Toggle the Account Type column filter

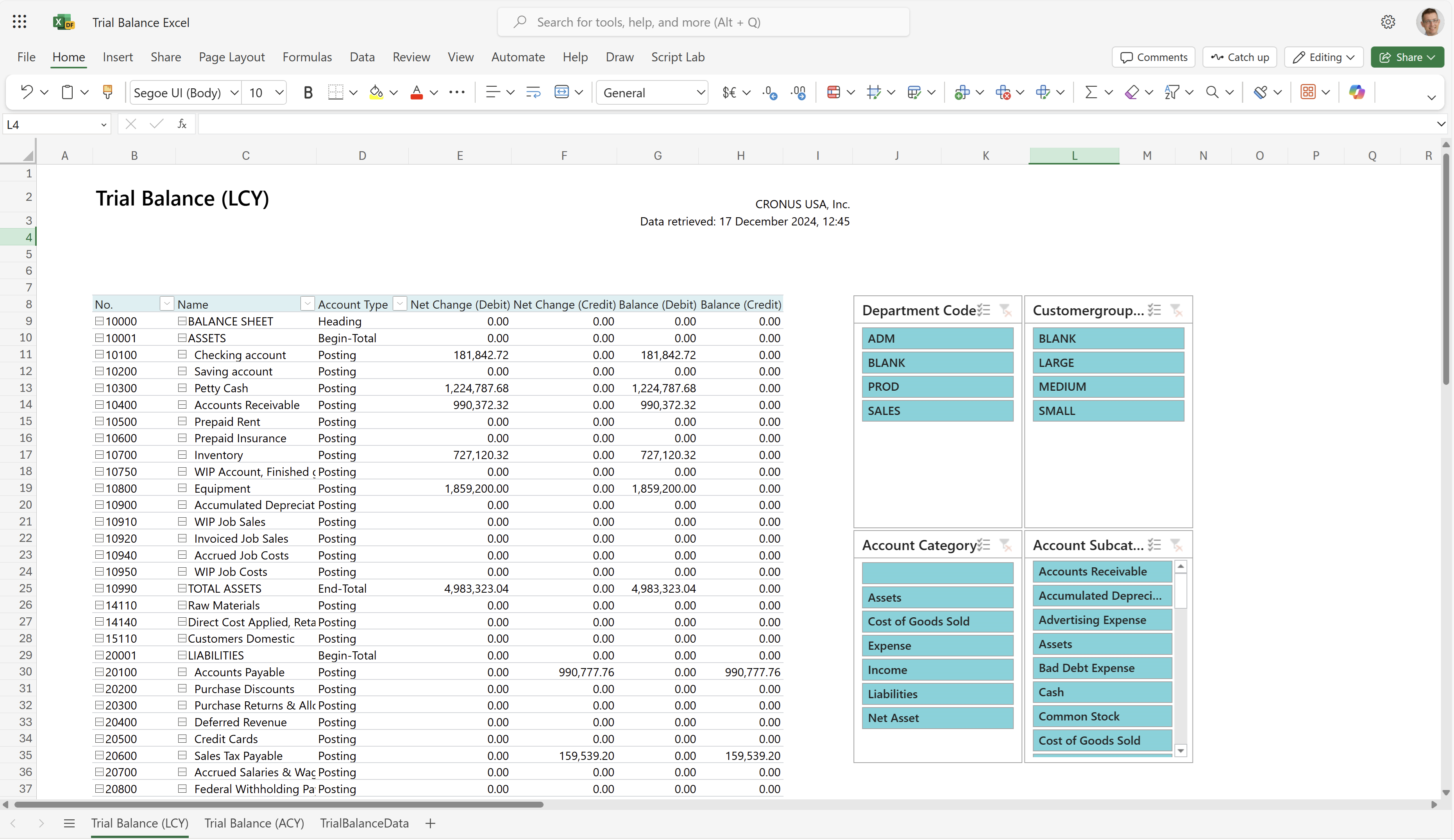[x=400, y=304]
